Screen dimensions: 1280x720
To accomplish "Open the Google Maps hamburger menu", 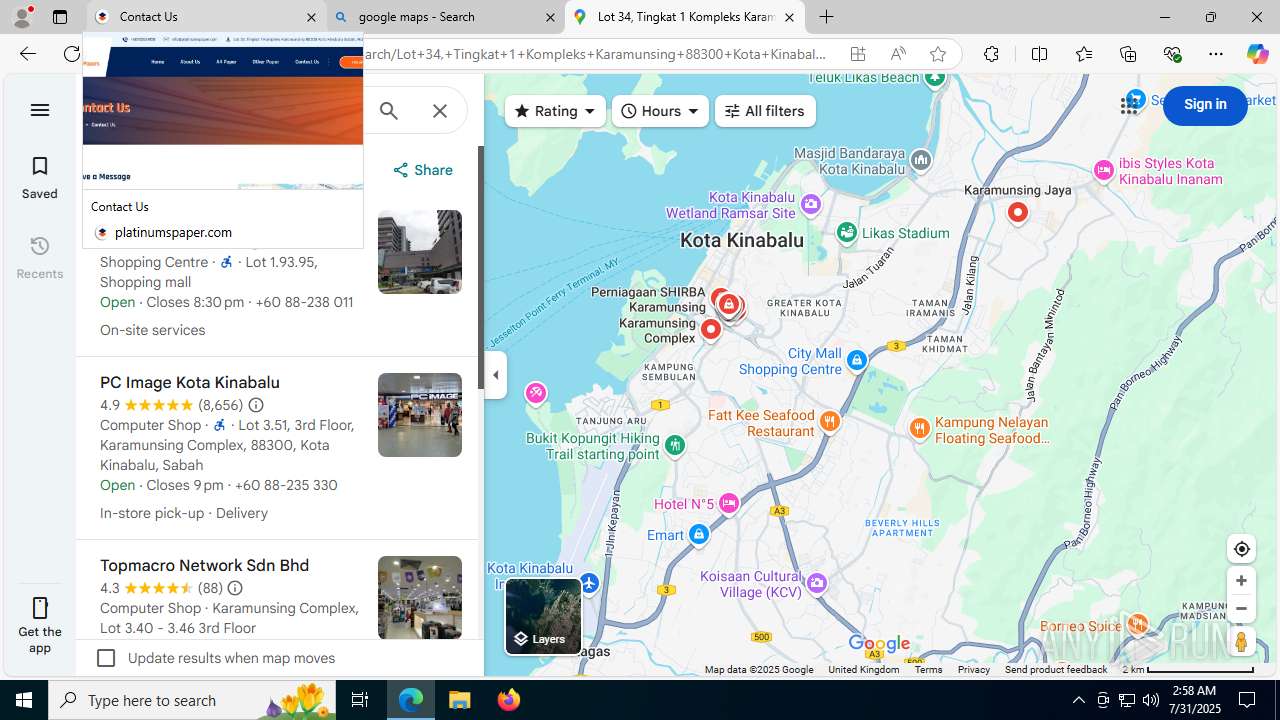I will tap(40, 110).
